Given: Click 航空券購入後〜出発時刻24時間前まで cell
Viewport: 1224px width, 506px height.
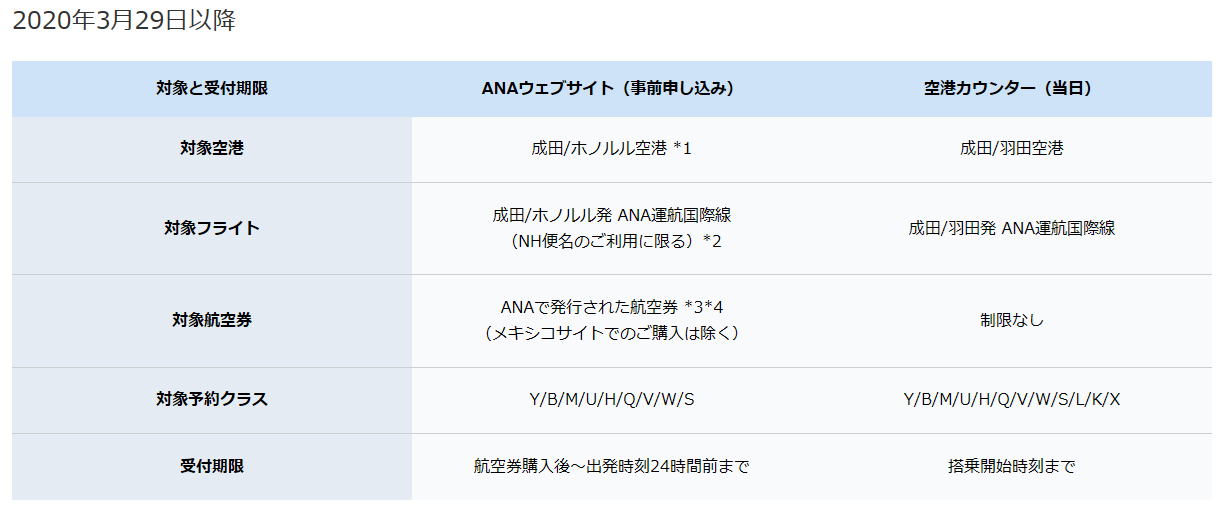Looking at the screenshot, I should 611,466.
